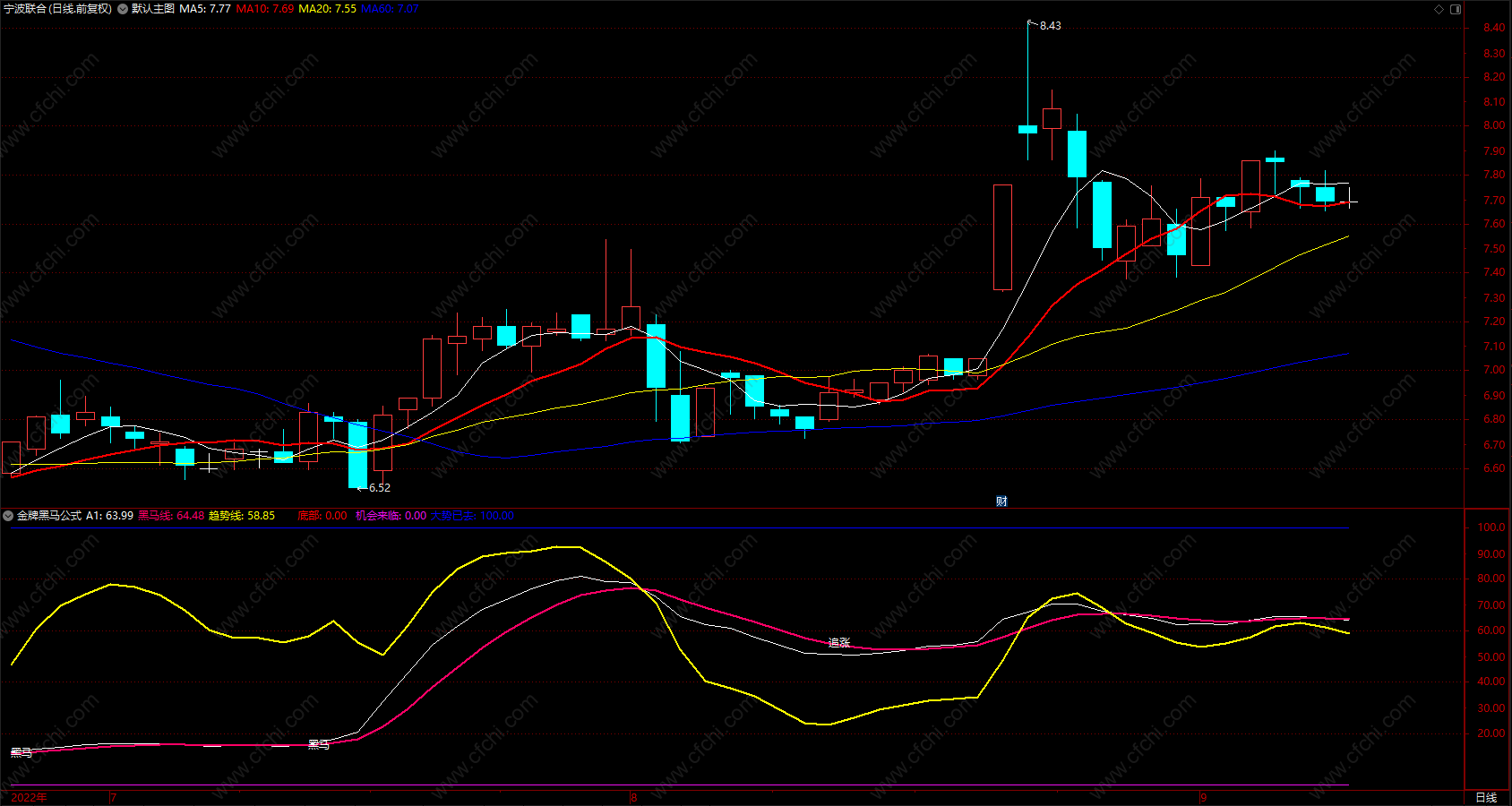Viewport: 1512px width, 806px height.
Task: Click the month 7 marker on the time axis
Action: pos(114,797)
